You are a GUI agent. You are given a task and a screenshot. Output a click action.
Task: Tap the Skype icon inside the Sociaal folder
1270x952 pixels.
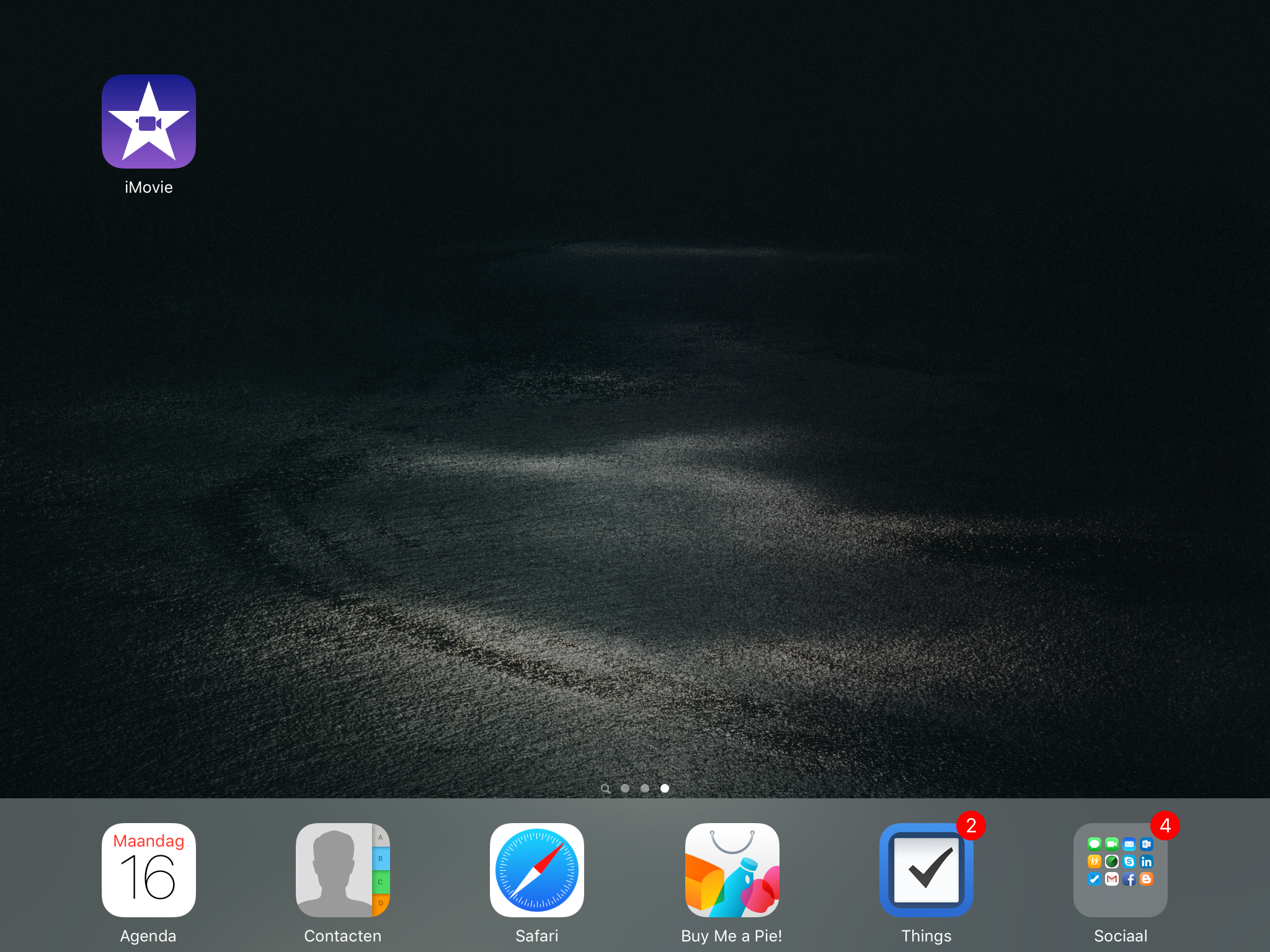point(1129,862)
